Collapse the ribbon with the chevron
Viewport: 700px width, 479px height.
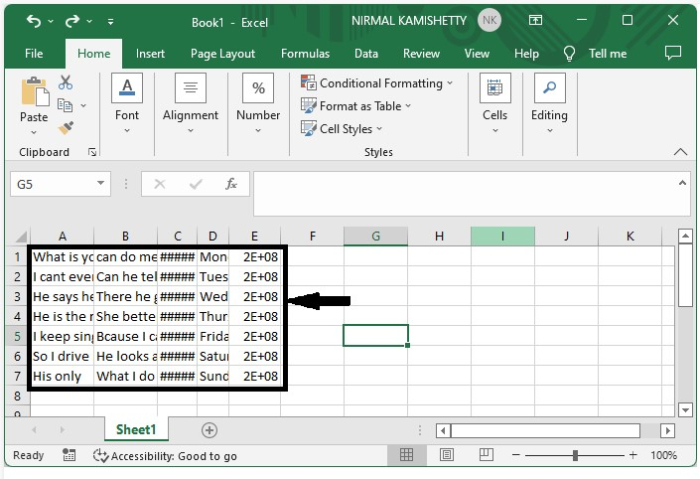(680, 152)
